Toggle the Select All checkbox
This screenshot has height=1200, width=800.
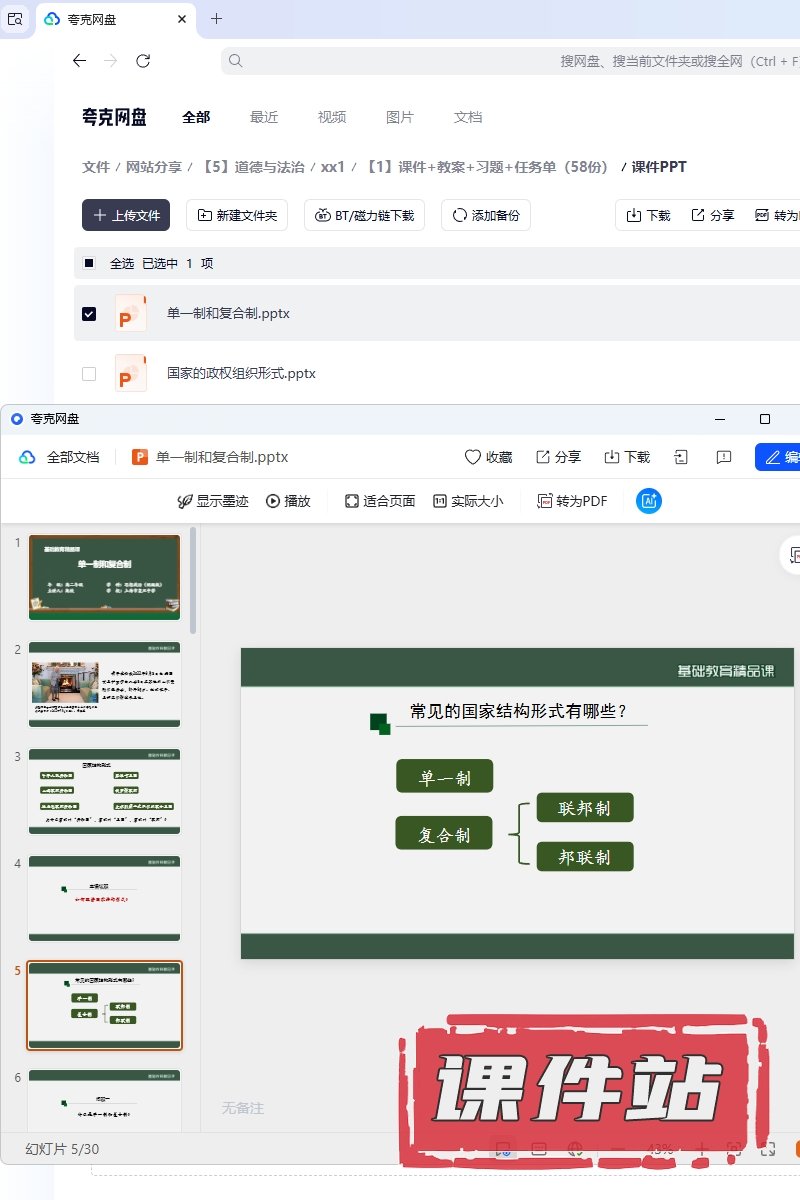[x=89, y=263]
